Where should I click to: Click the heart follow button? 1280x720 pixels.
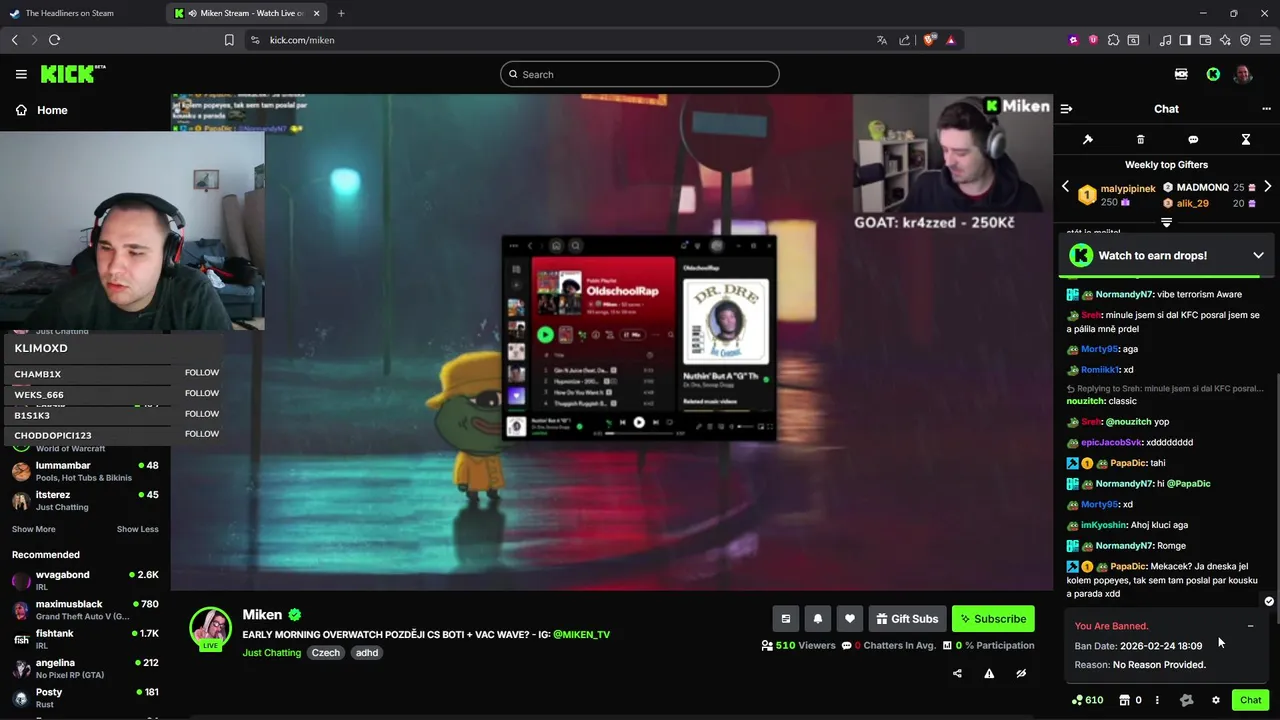point(850,619)
